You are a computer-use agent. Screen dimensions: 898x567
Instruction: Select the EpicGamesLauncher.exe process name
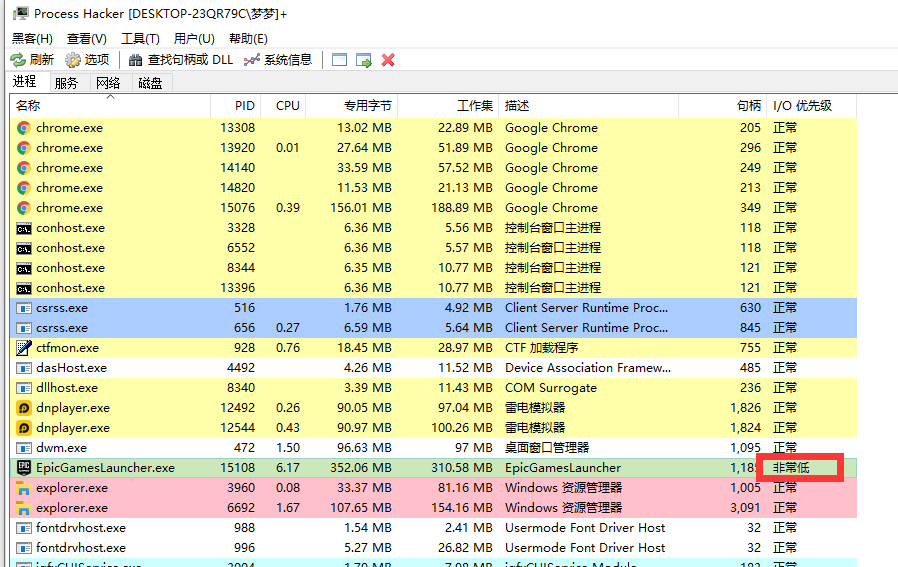pos(105,468)
